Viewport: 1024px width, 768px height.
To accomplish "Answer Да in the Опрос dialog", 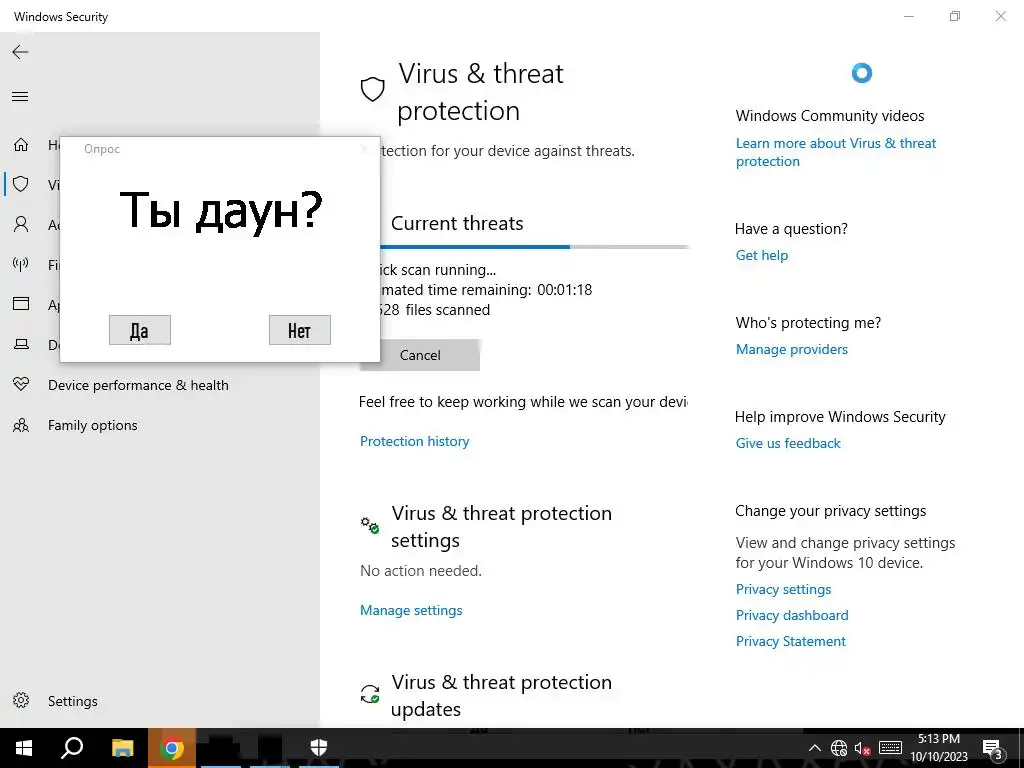I will click(x=140, y=330).
